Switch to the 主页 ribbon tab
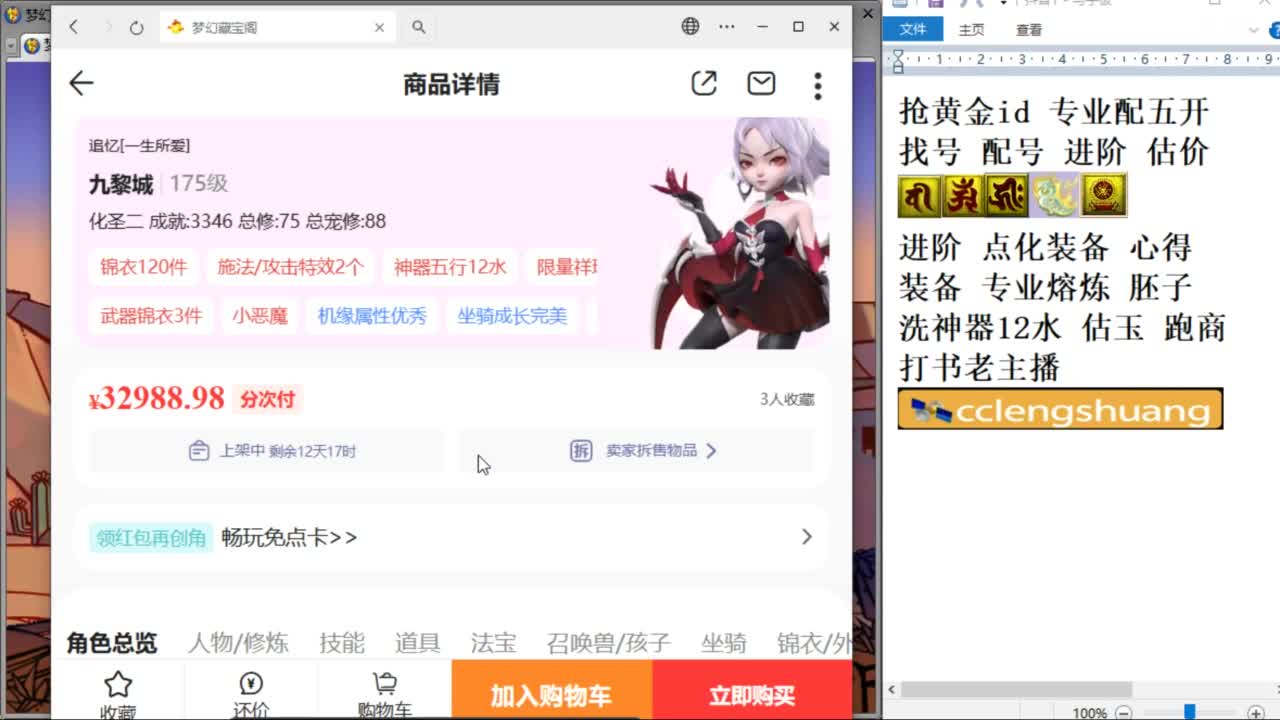This screenshot has width=1280, height=720. click(971, 30)
